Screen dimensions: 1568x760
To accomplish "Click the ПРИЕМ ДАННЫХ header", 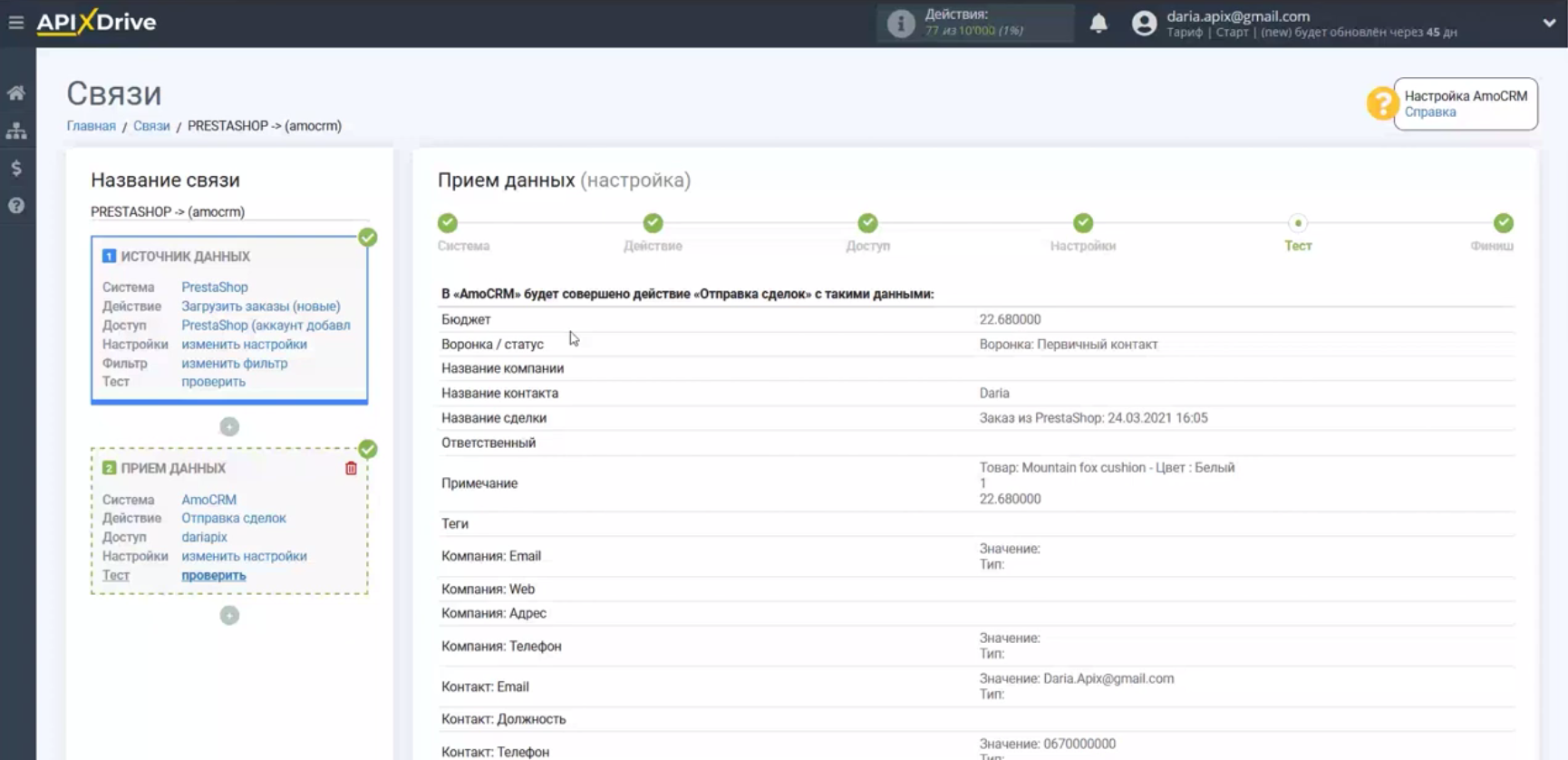I will click(173, 469).
